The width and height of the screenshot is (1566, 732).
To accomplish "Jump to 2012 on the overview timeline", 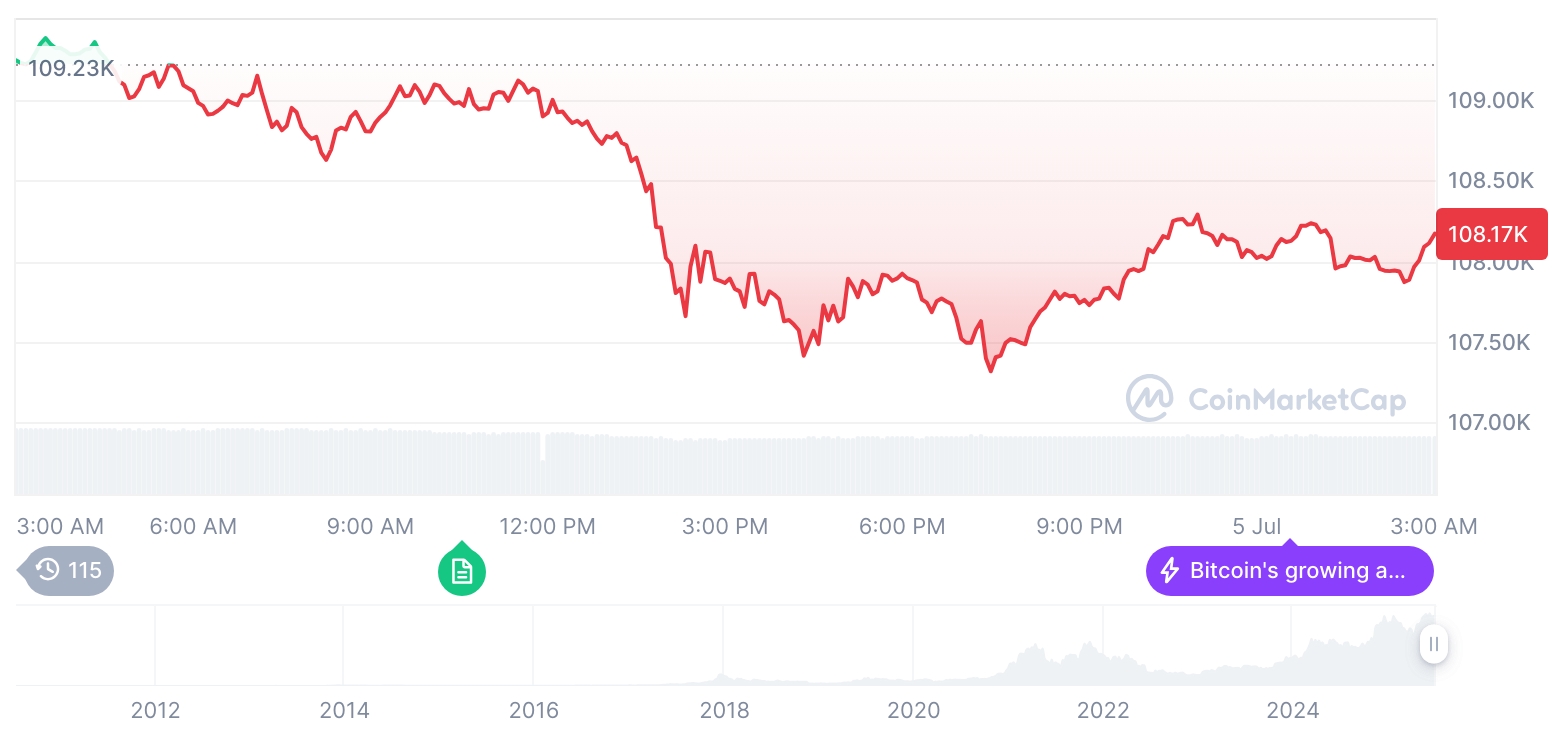I will point(155,710).
